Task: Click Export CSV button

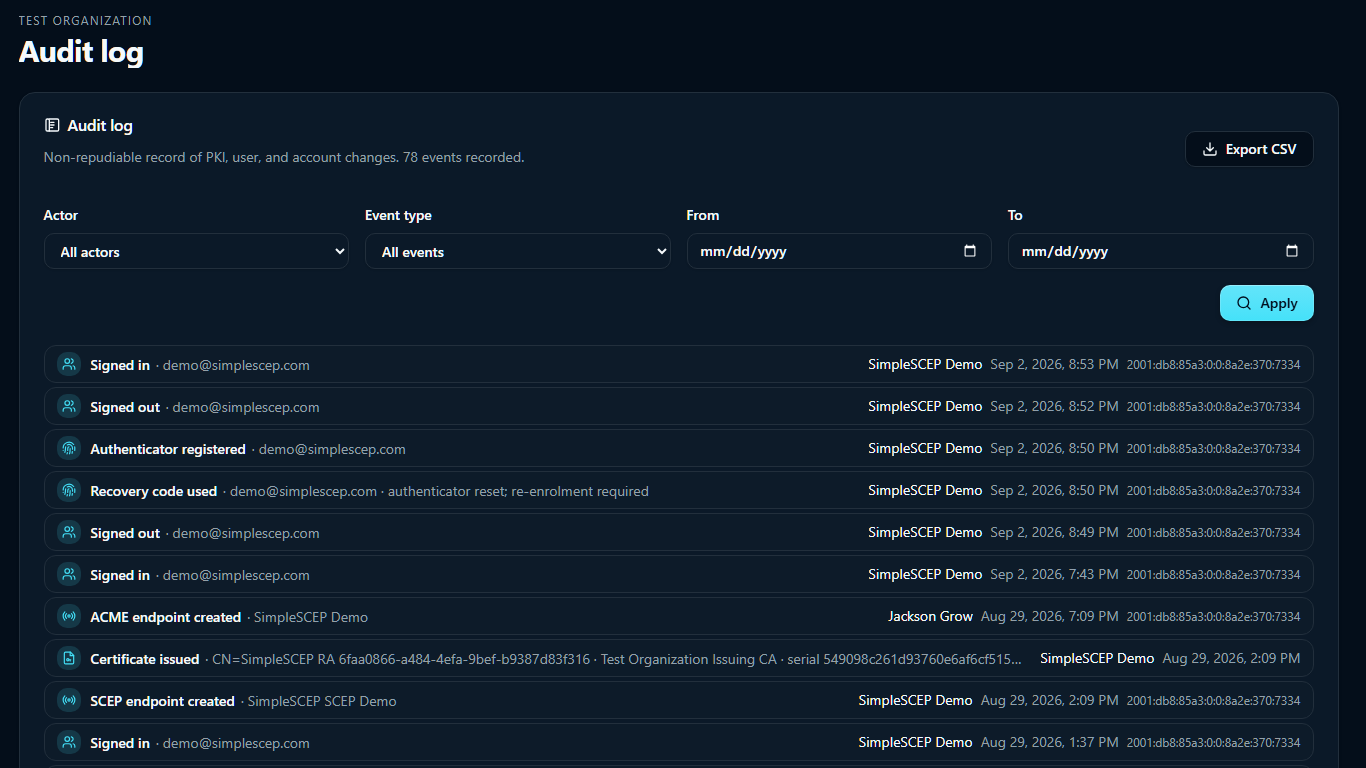Action: coord(1249,149)
